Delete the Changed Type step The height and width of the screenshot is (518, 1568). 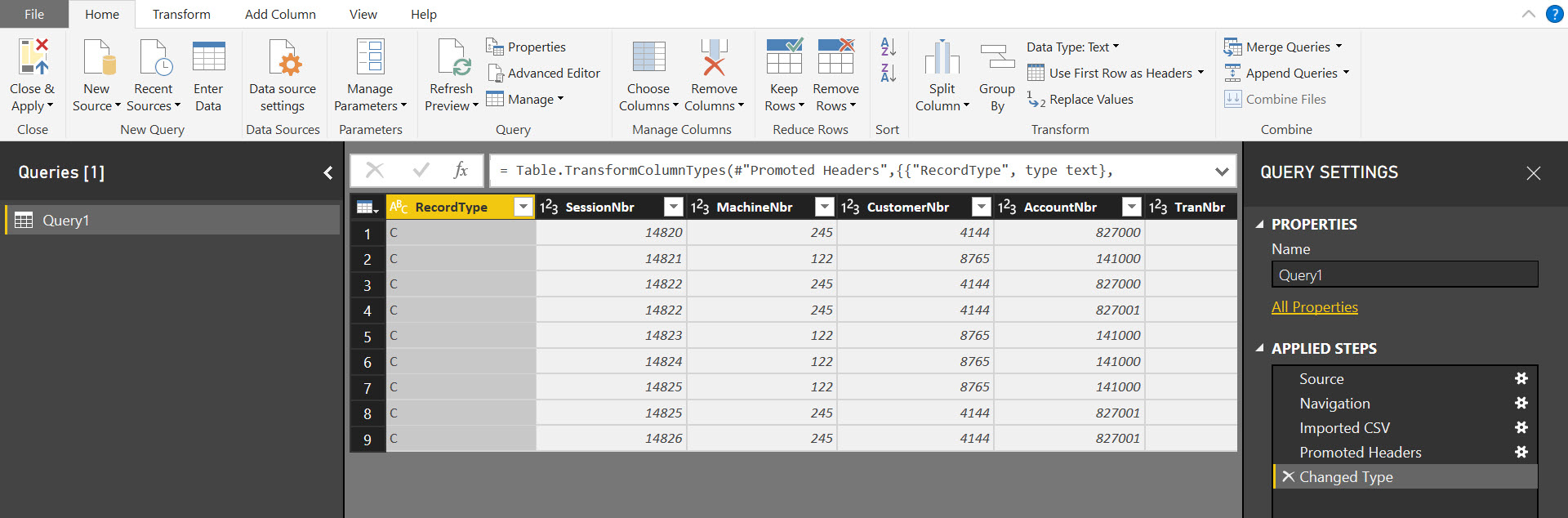(x=1288, y=476)
